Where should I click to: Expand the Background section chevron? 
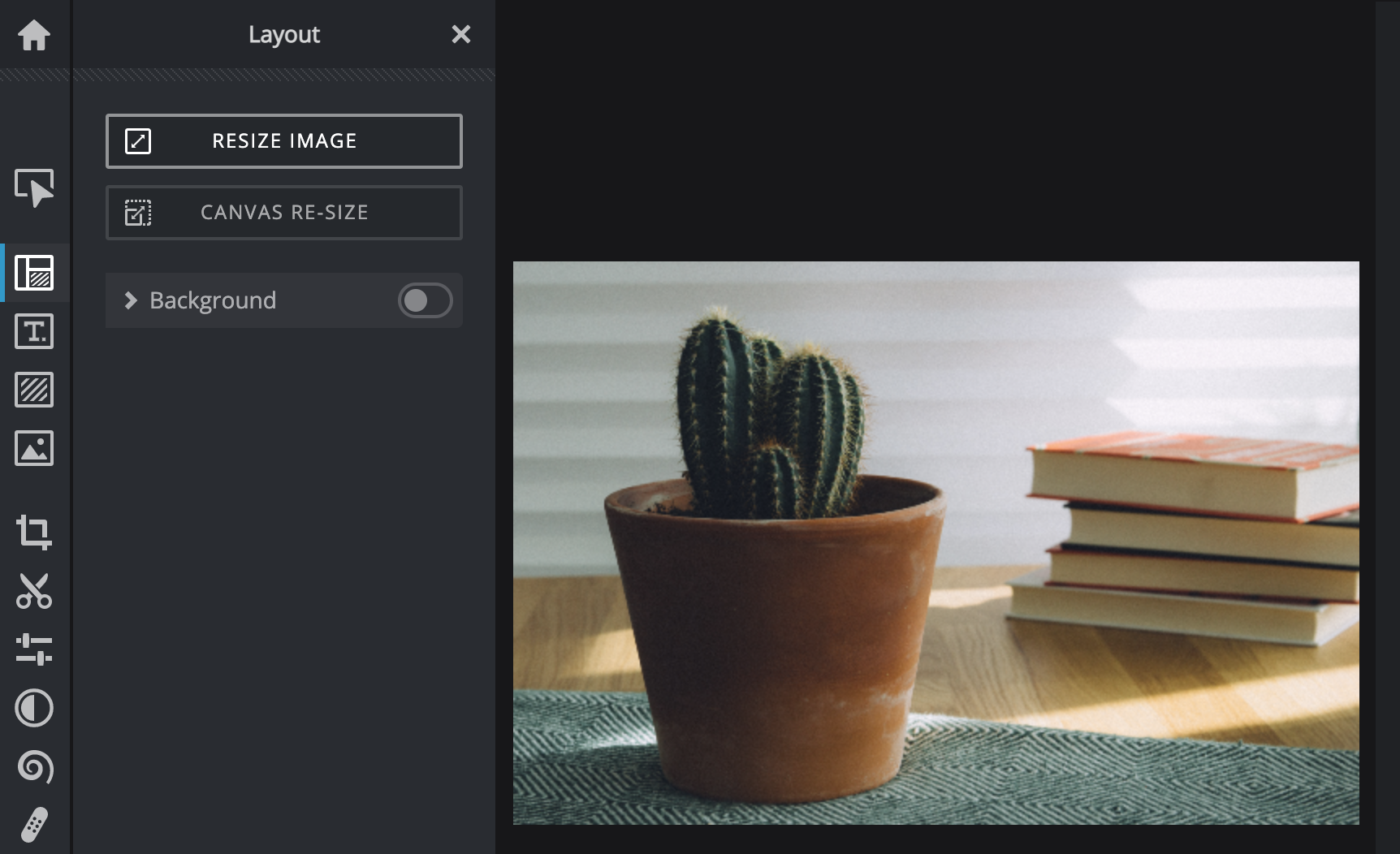coord(130,300)
